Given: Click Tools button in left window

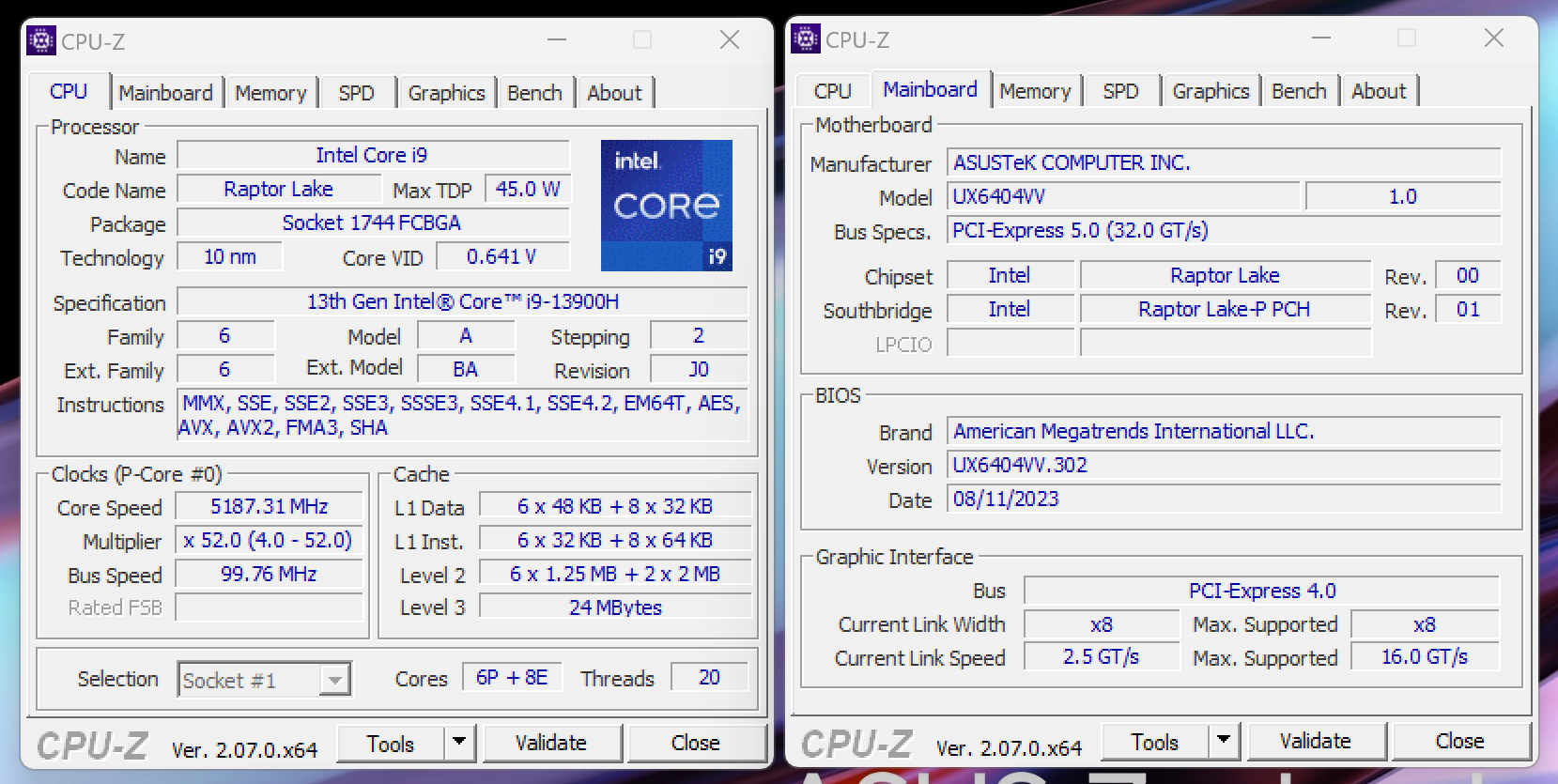Looking at the screenshot, I should (390, 743).
